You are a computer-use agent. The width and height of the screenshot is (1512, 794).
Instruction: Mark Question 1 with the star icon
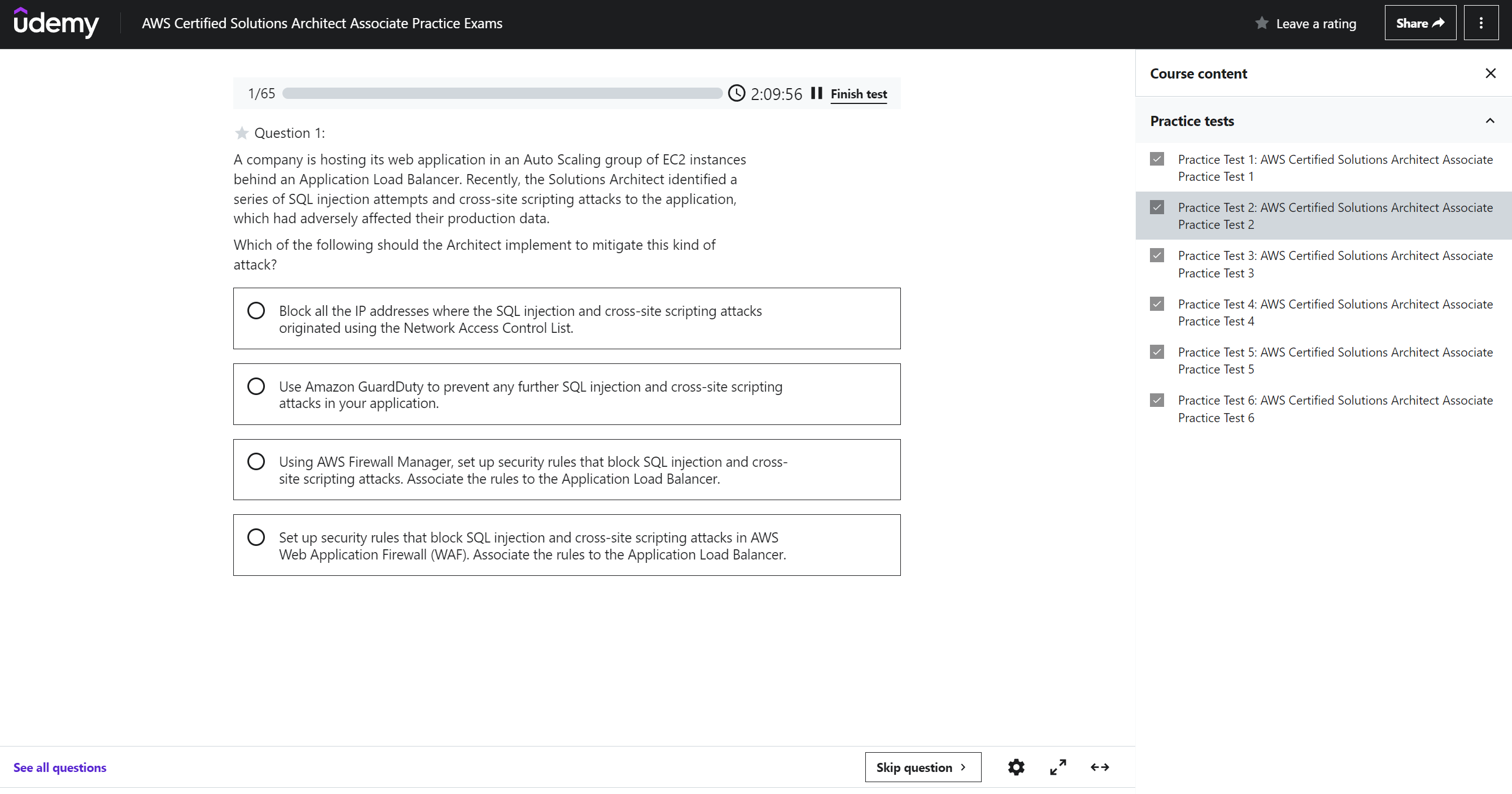click(241, 133)
